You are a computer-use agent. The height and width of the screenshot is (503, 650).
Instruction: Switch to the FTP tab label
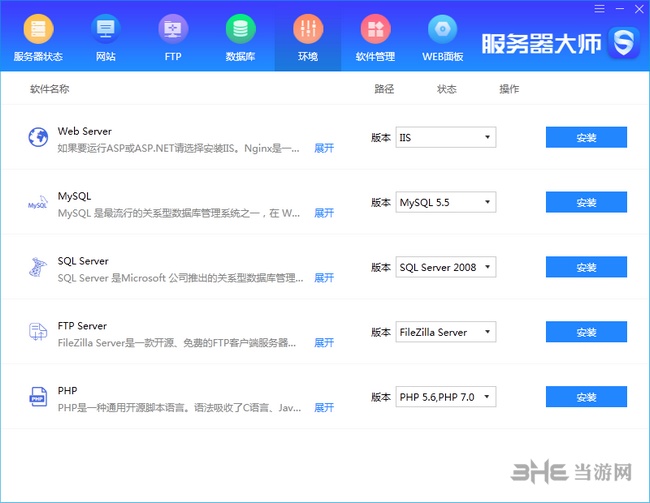click(173, 56)
